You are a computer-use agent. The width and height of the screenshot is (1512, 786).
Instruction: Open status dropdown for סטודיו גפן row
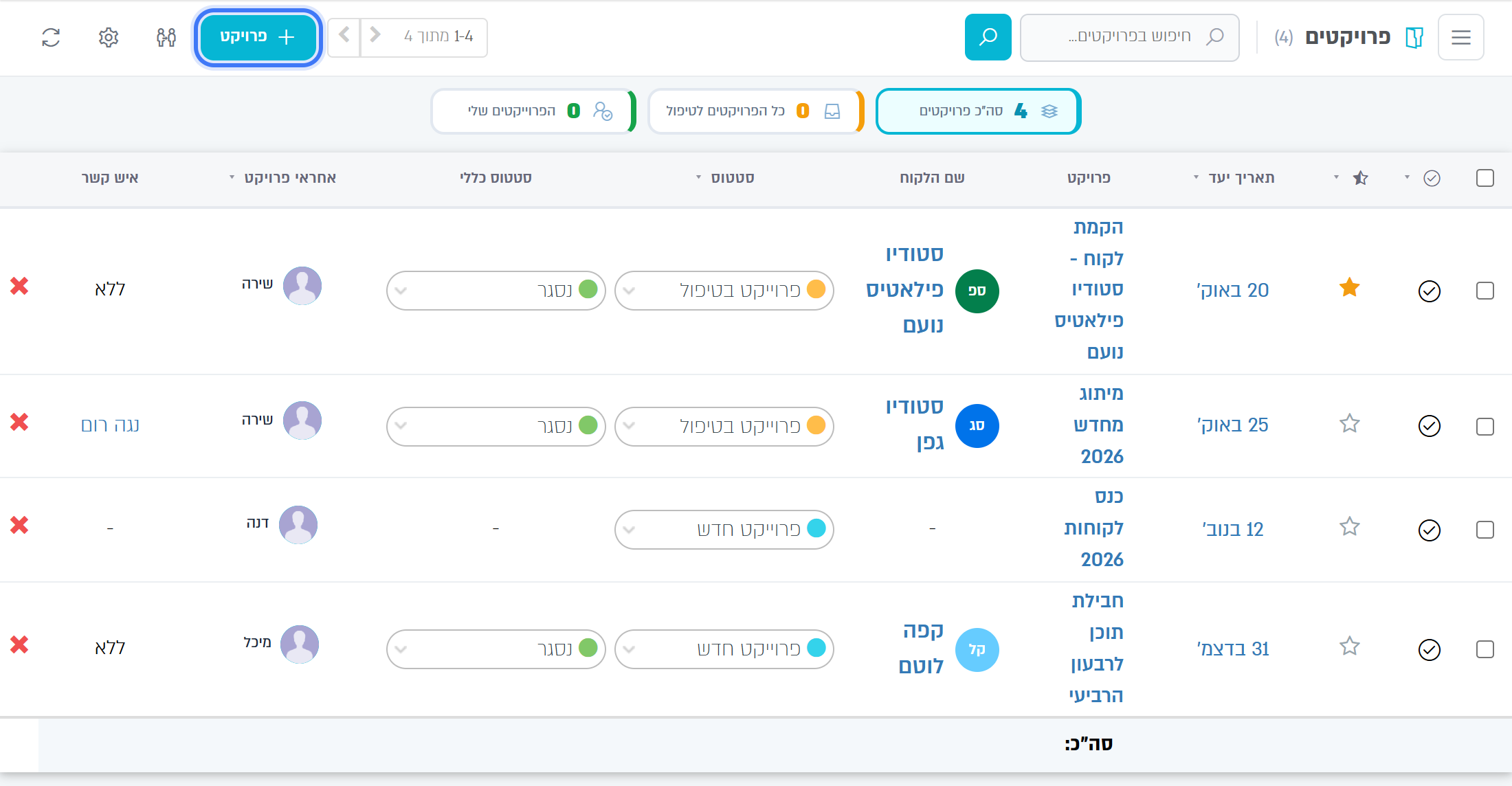coord(724,427)
